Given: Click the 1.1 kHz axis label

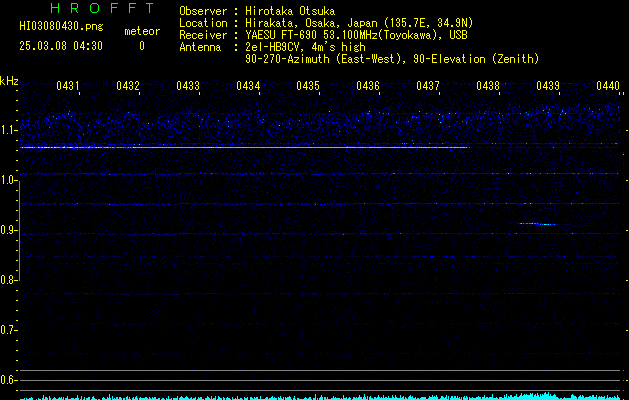Looking at the screenshot, I should 7,131.
